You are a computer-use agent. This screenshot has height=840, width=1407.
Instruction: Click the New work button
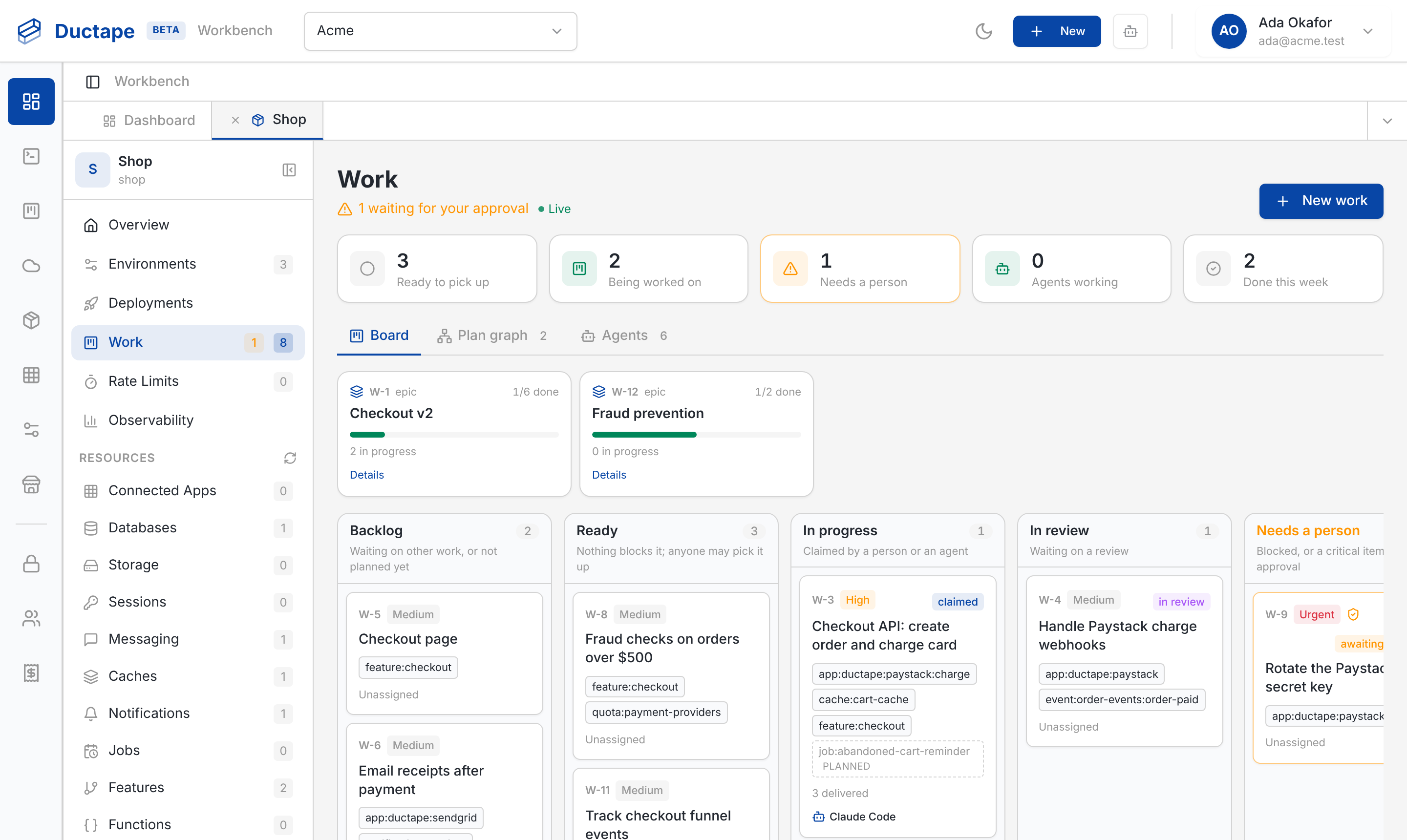[1321, 201]
